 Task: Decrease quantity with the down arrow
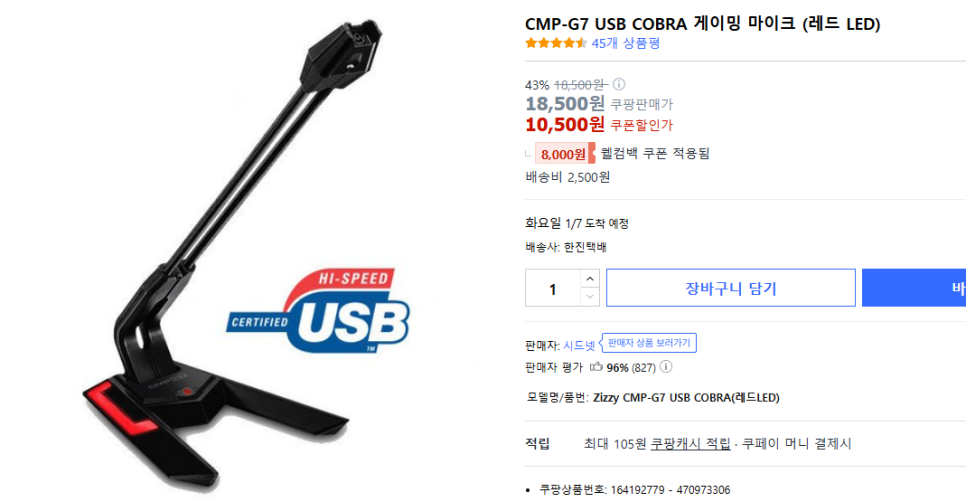590,297
